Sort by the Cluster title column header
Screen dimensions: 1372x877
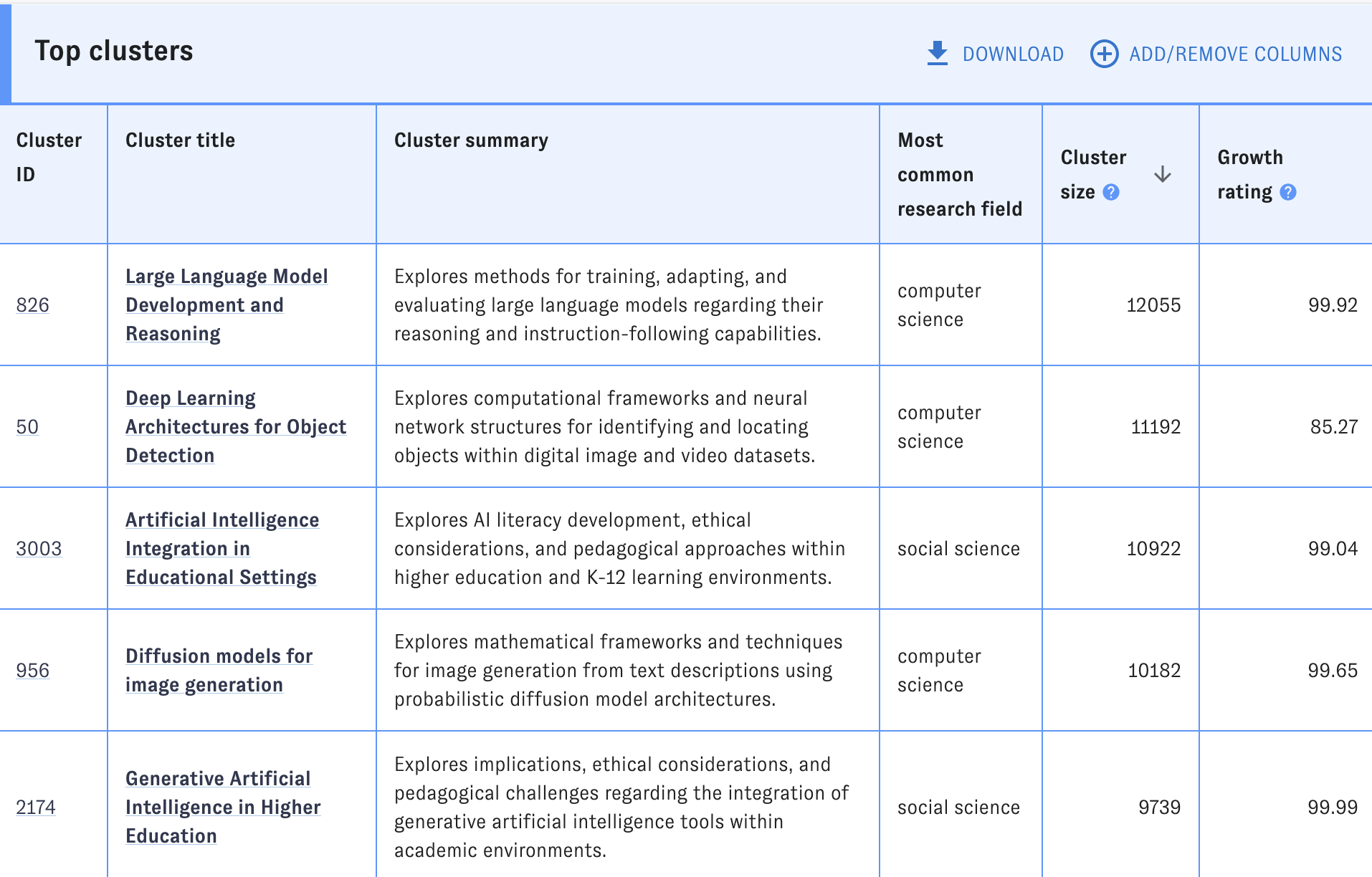point(180,140)
